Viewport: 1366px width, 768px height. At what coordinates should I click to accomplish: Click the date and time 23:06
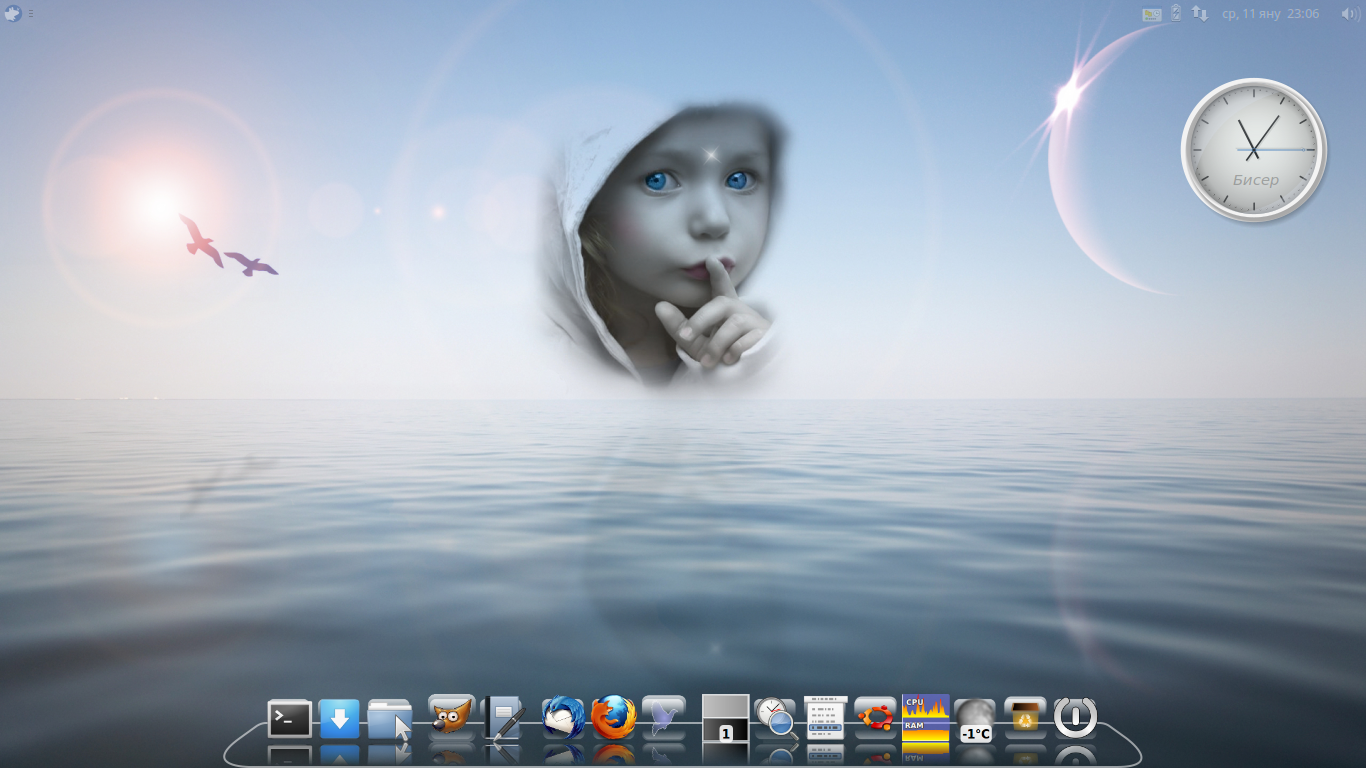click(x=1271, y=14)
